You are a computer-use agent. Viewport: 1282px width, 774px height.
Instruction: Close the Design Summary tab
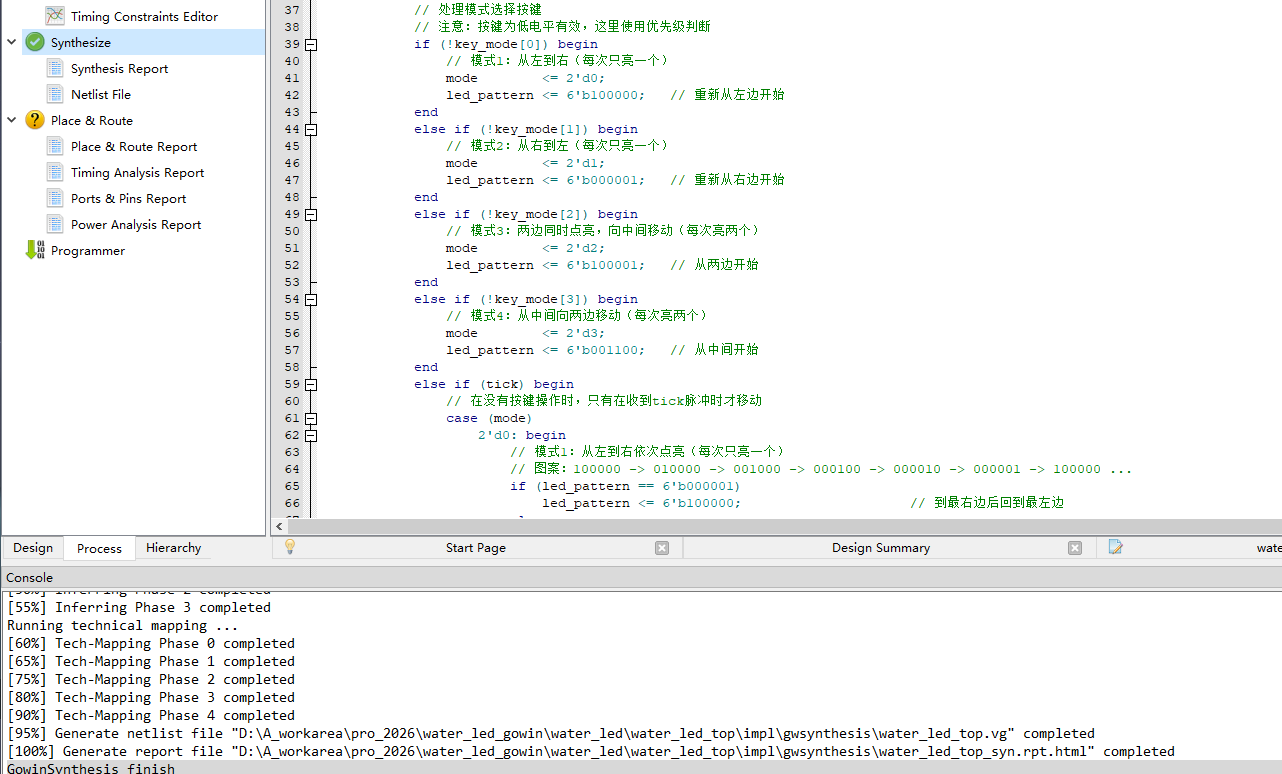pyautogui.click(x=1075, y=548)
